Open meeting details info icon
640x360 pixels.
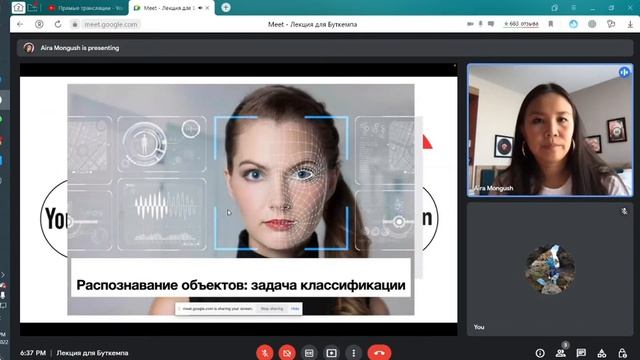click(540, 353)
